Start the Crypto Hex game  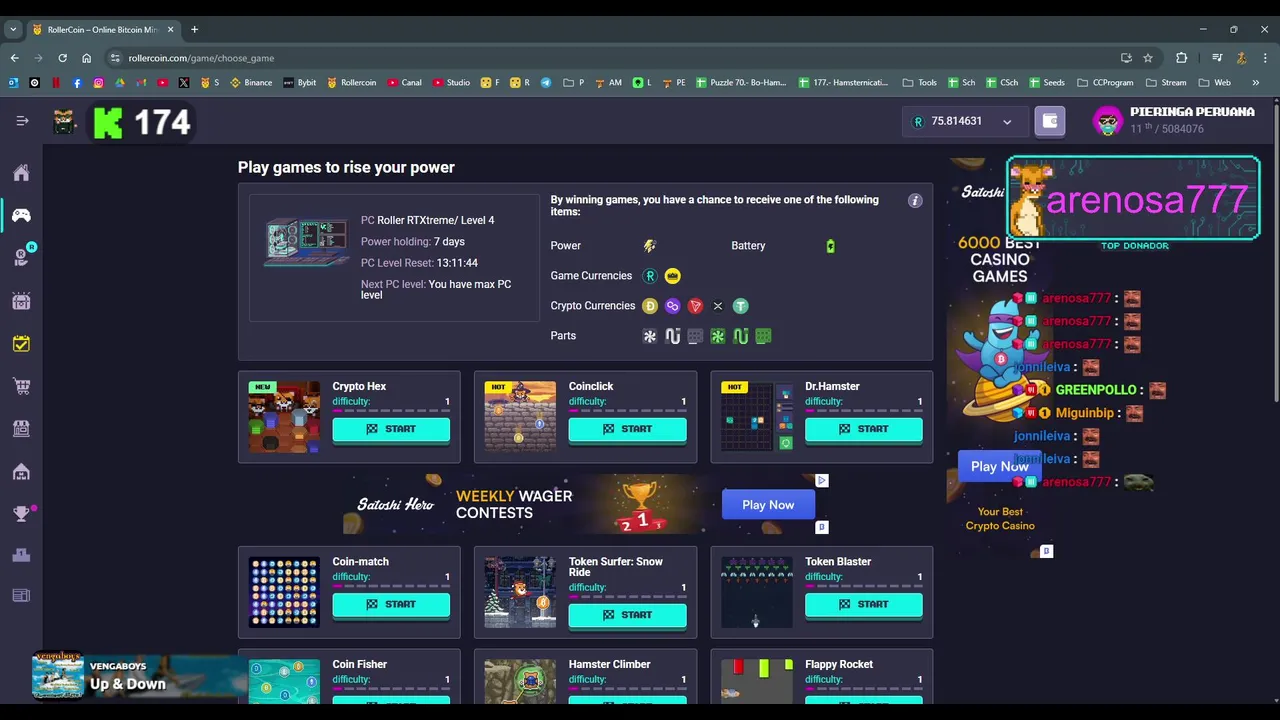point(391,429)
